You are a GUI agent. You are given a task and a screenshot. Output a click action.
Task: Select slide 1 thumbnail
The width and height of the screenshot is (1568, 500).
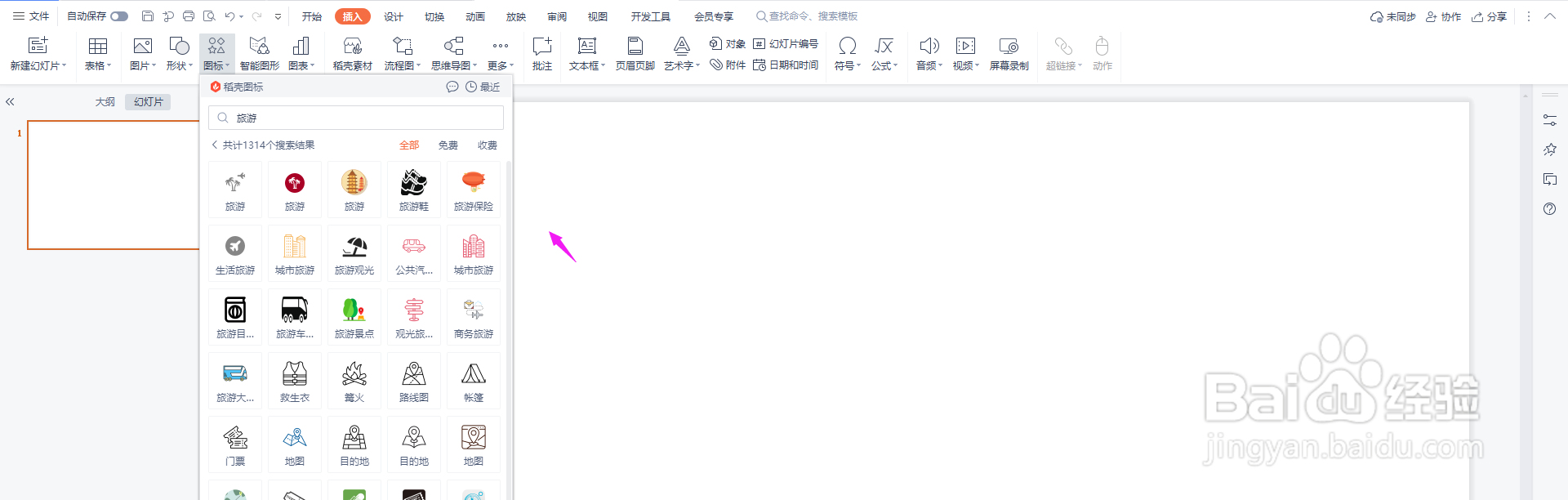[x=114, y=185]
